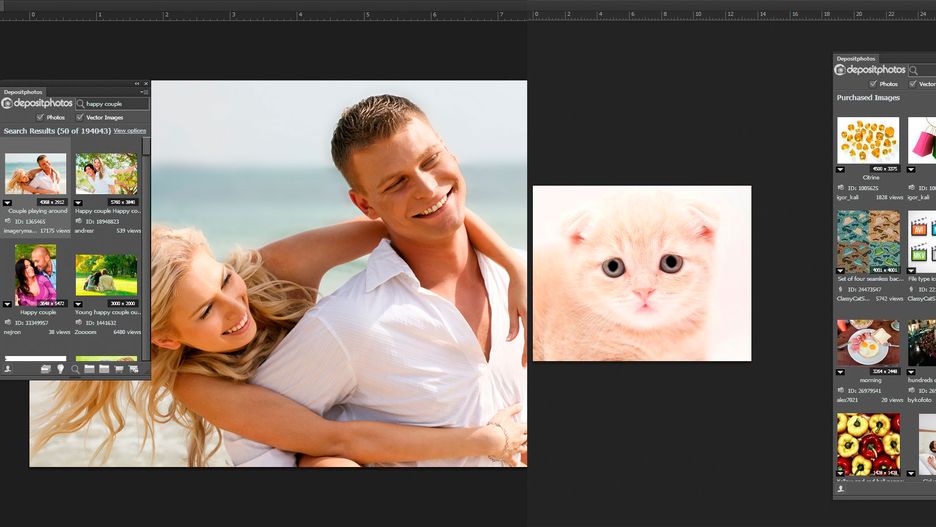Toggle the Photos checkbox in search results panel

point(40,117)
